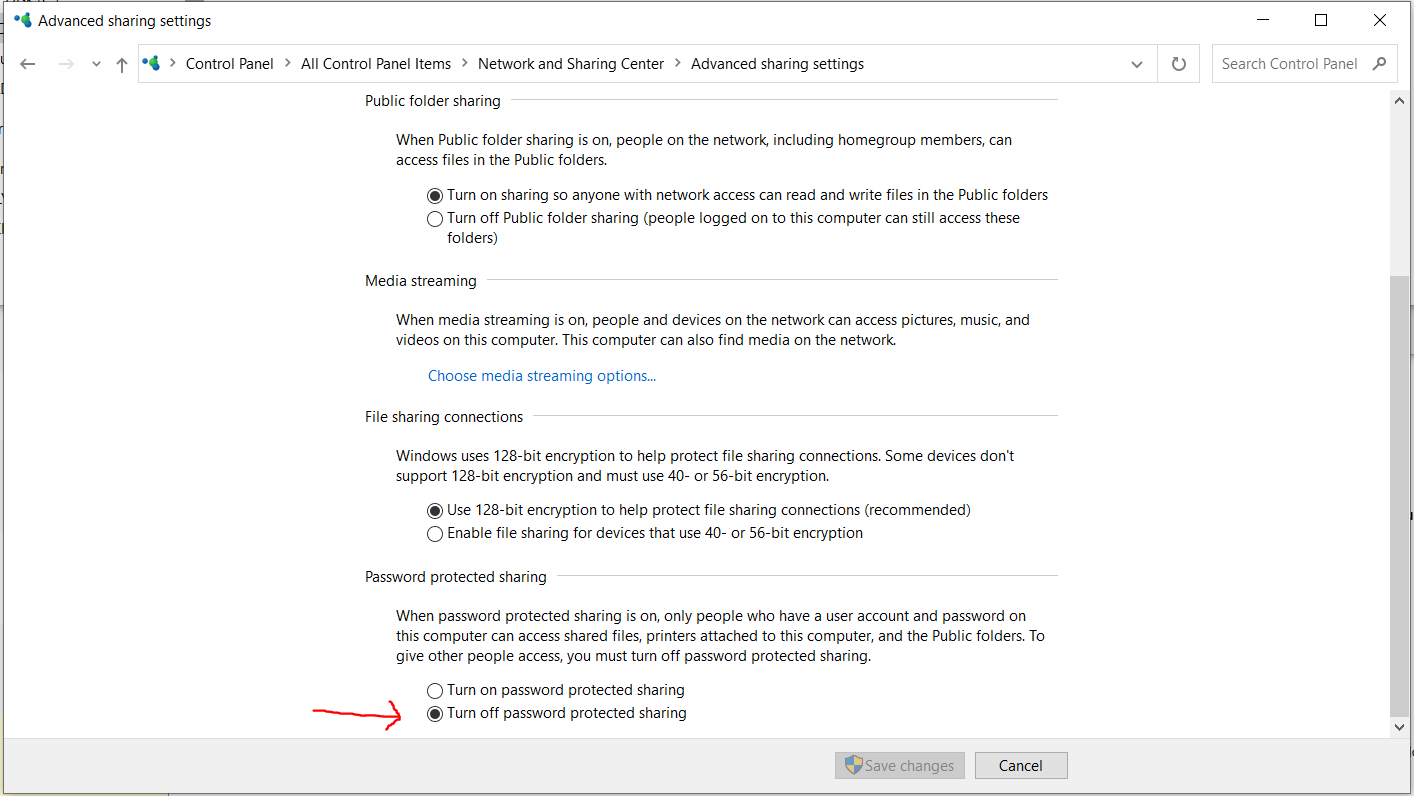Expand chevron before Control Panel breadcrumb
This screenshot has width=1414, height=796.
click(172, 64)
